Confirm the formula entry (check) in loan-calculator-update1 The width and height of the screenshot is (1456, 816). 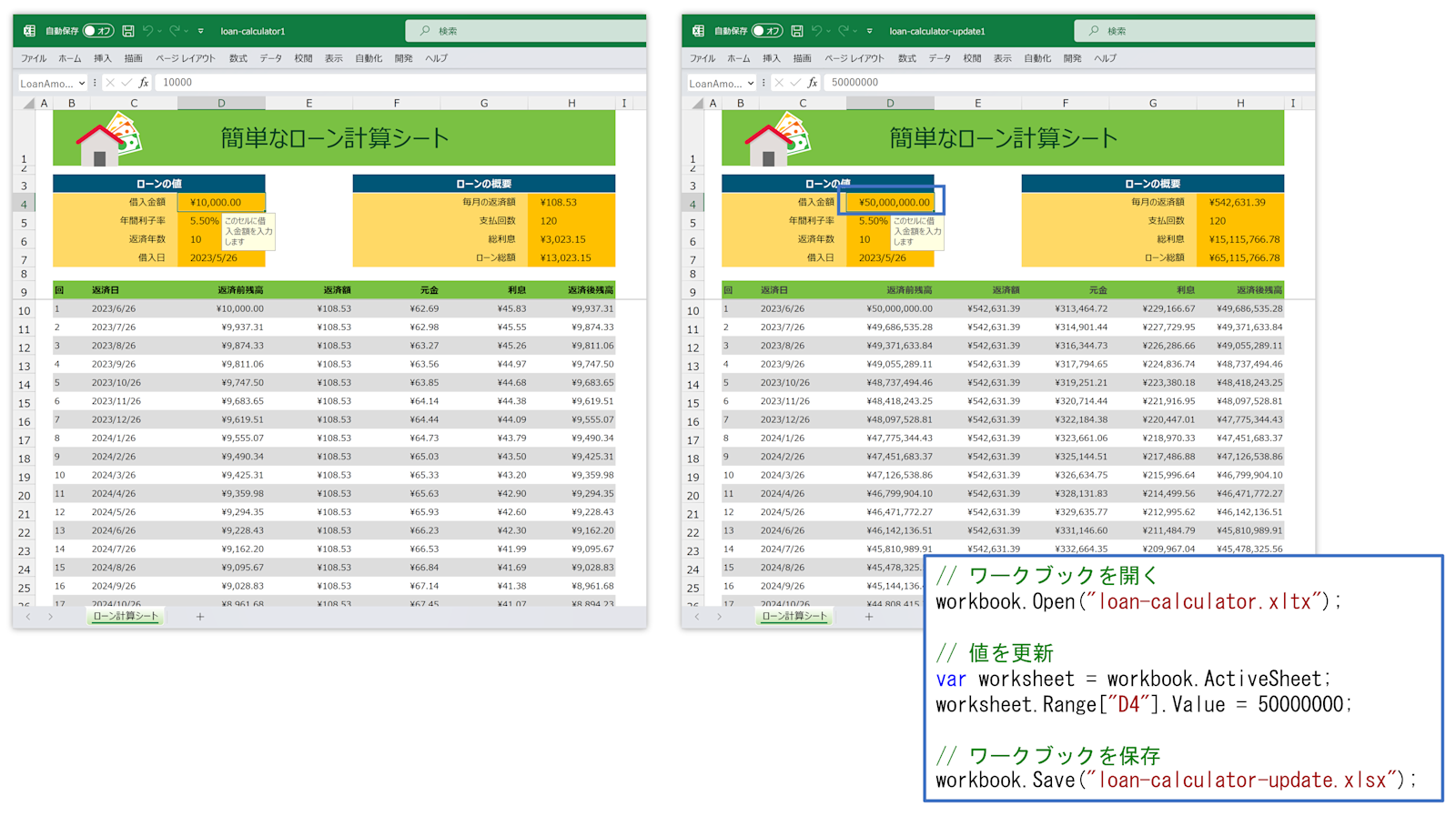coord(795,83)
